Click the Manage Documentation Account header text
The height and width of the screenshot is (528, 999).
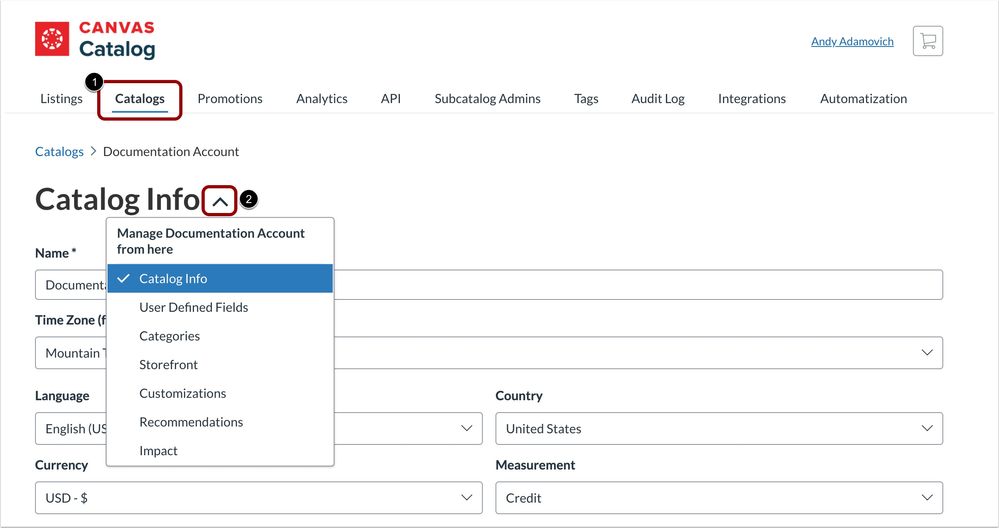(x=211, y=241)
